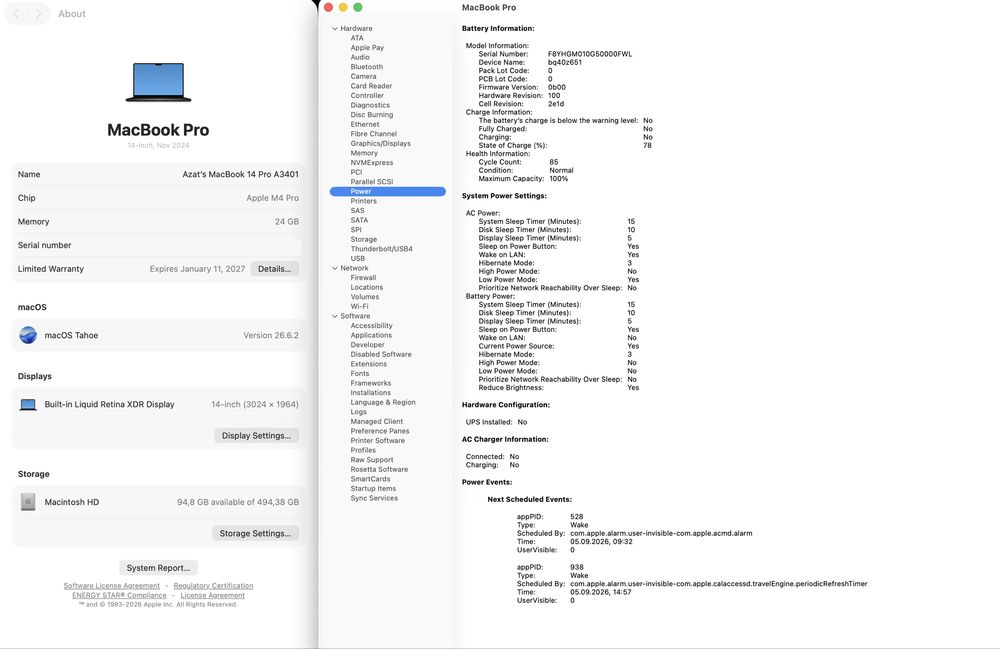The image size is (1000, 649).
Task: Select Installations in the sidebar
Action: click(370, 393)
